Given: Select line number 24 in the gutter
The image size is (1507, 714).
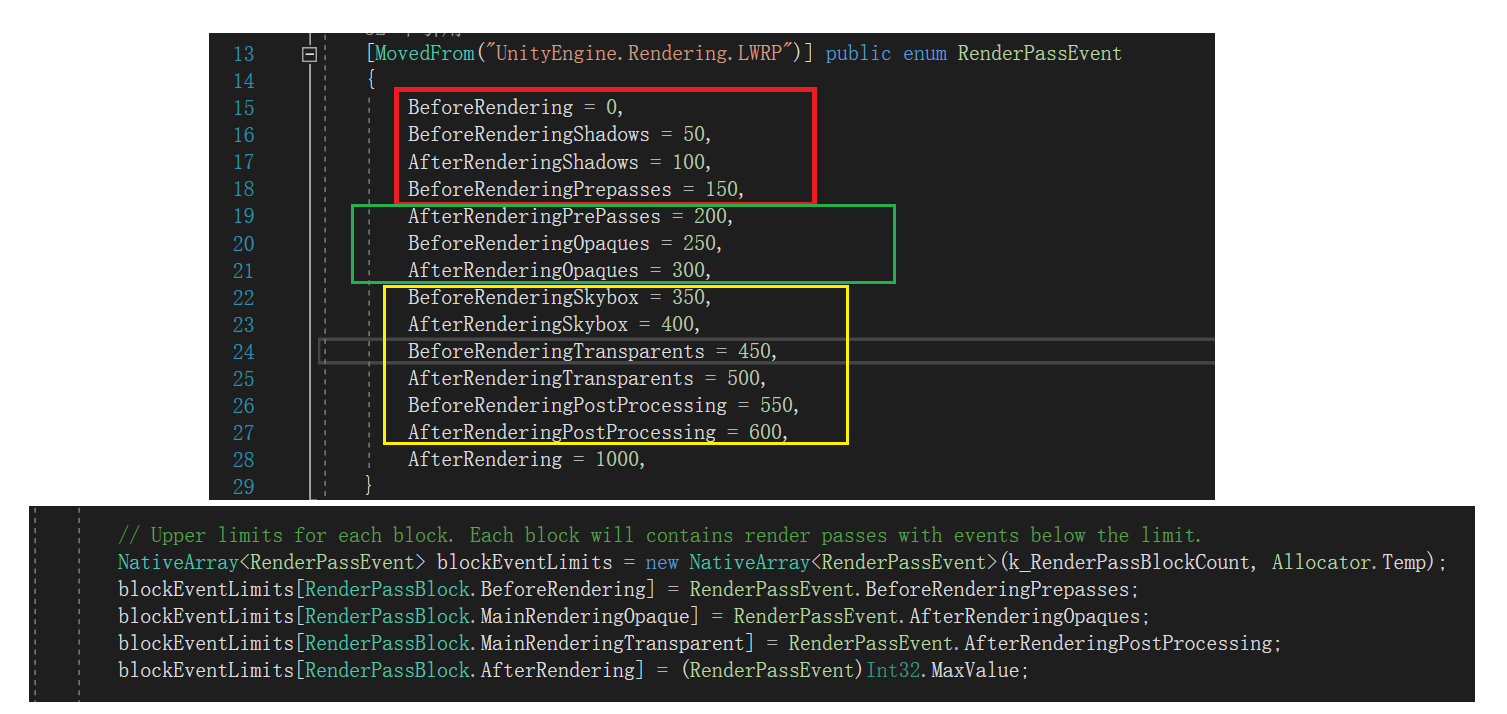Looking at the screenshot, I should click(244, 352).
